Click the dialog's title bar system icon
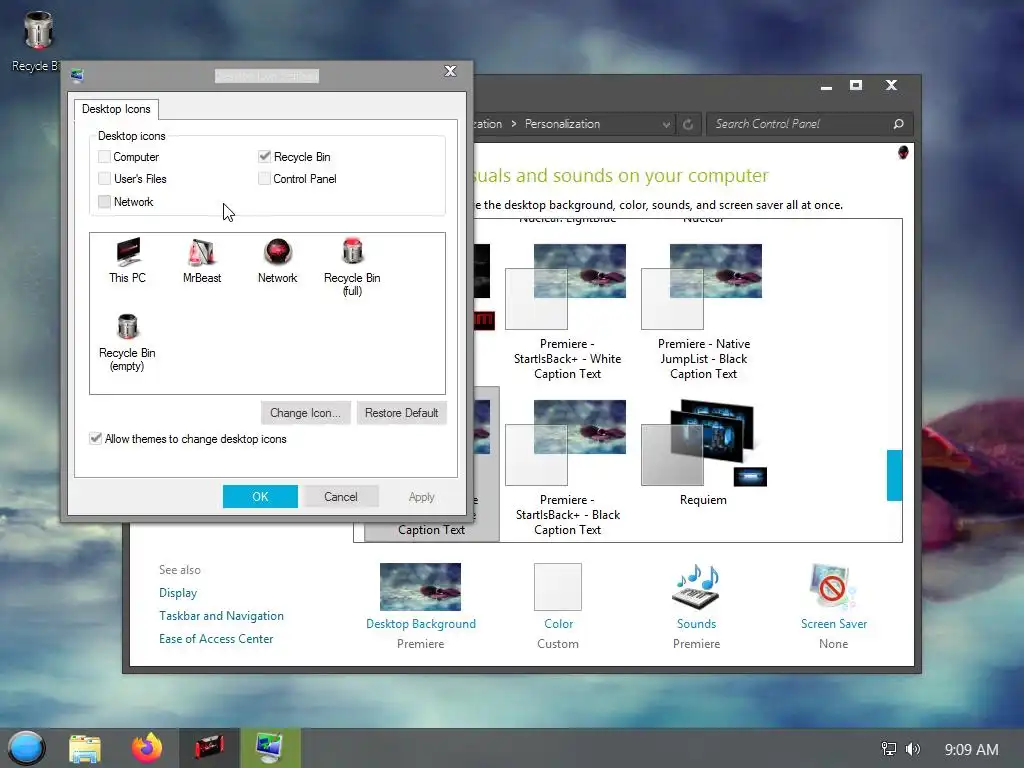 (x=78, y=76)
